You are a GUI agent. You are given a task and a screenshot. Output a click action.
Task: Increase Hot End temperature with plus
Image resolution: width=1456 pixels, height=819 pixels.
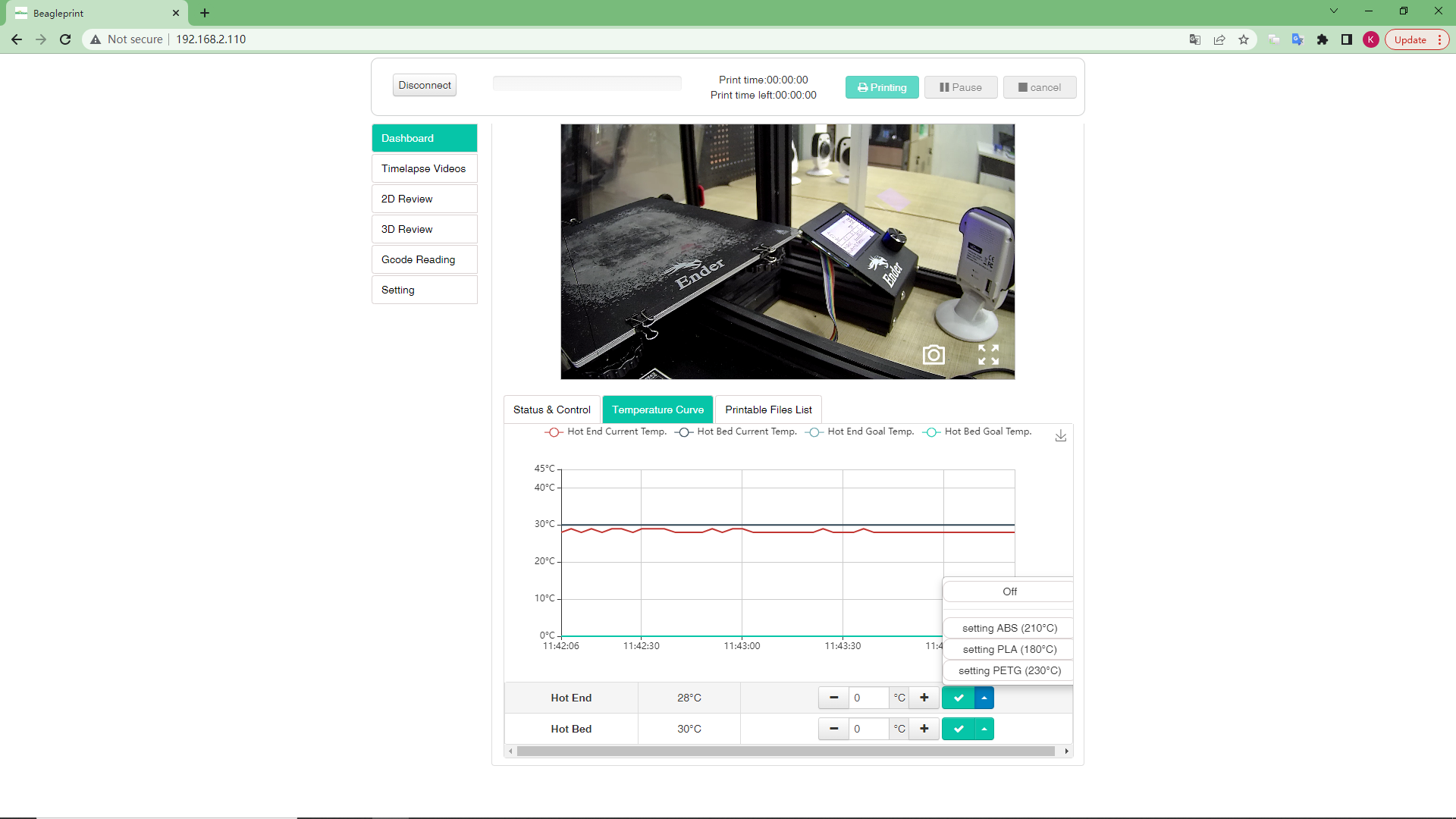tap(924, 698)
